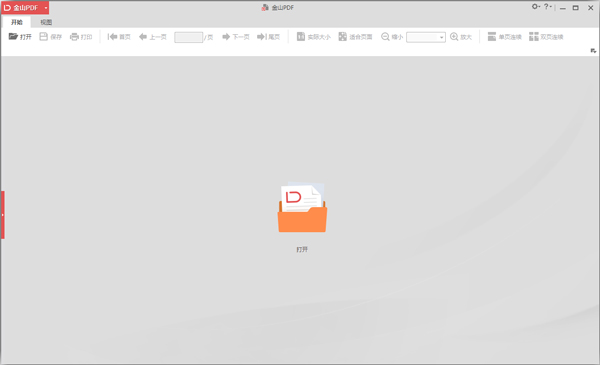Click the 打开 folder icon in toolbar

point(13,36)
